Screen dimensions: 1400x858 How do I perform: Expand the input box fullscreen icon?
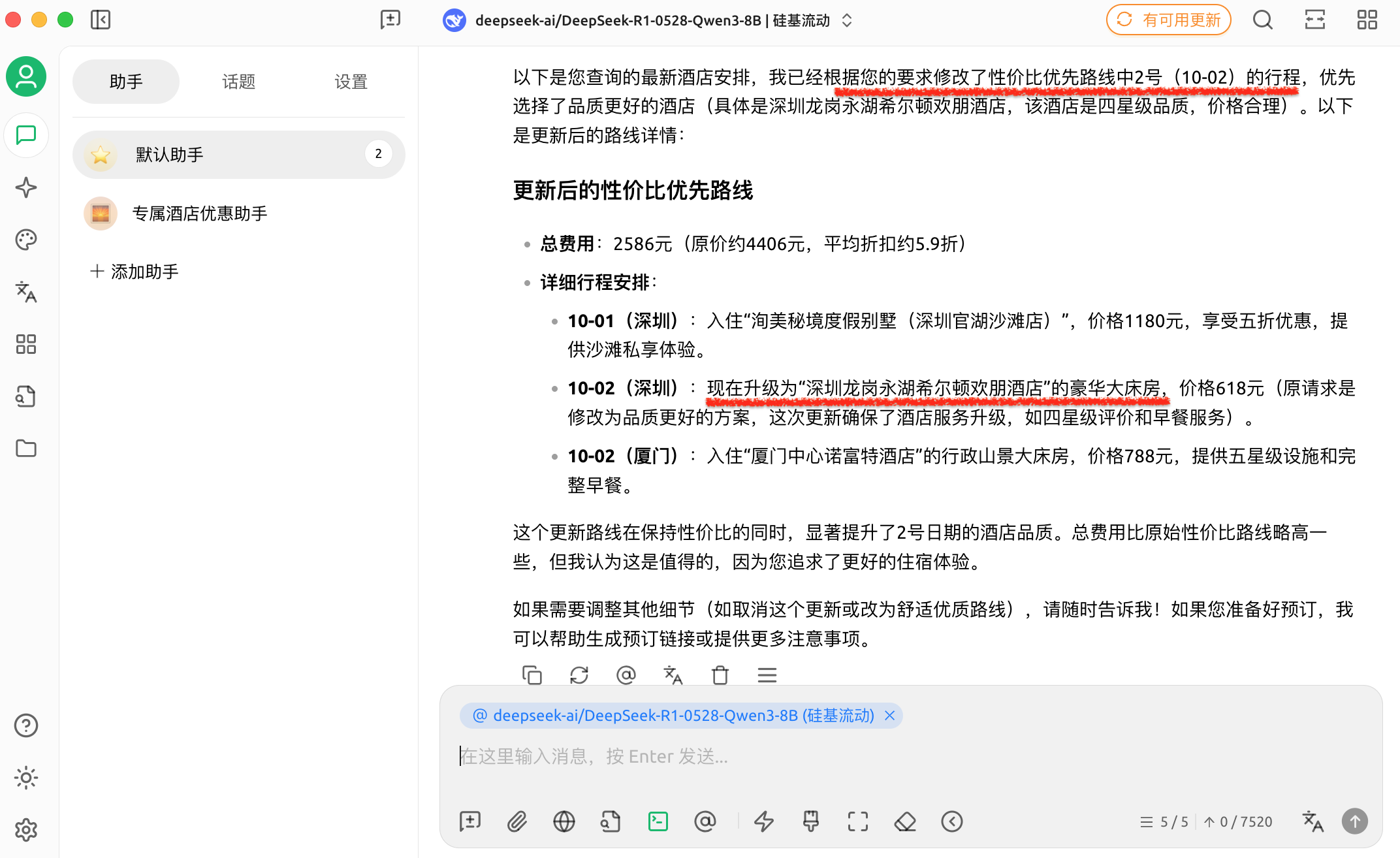[858, 821]
